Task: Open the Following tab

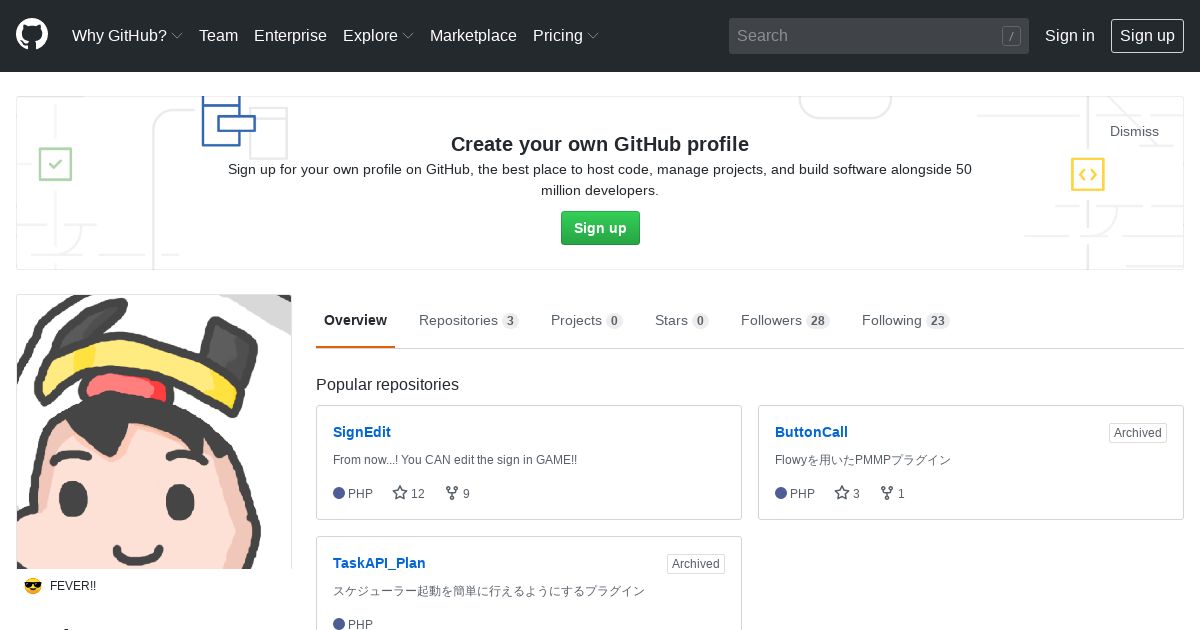Action: [x=905, y=320]
